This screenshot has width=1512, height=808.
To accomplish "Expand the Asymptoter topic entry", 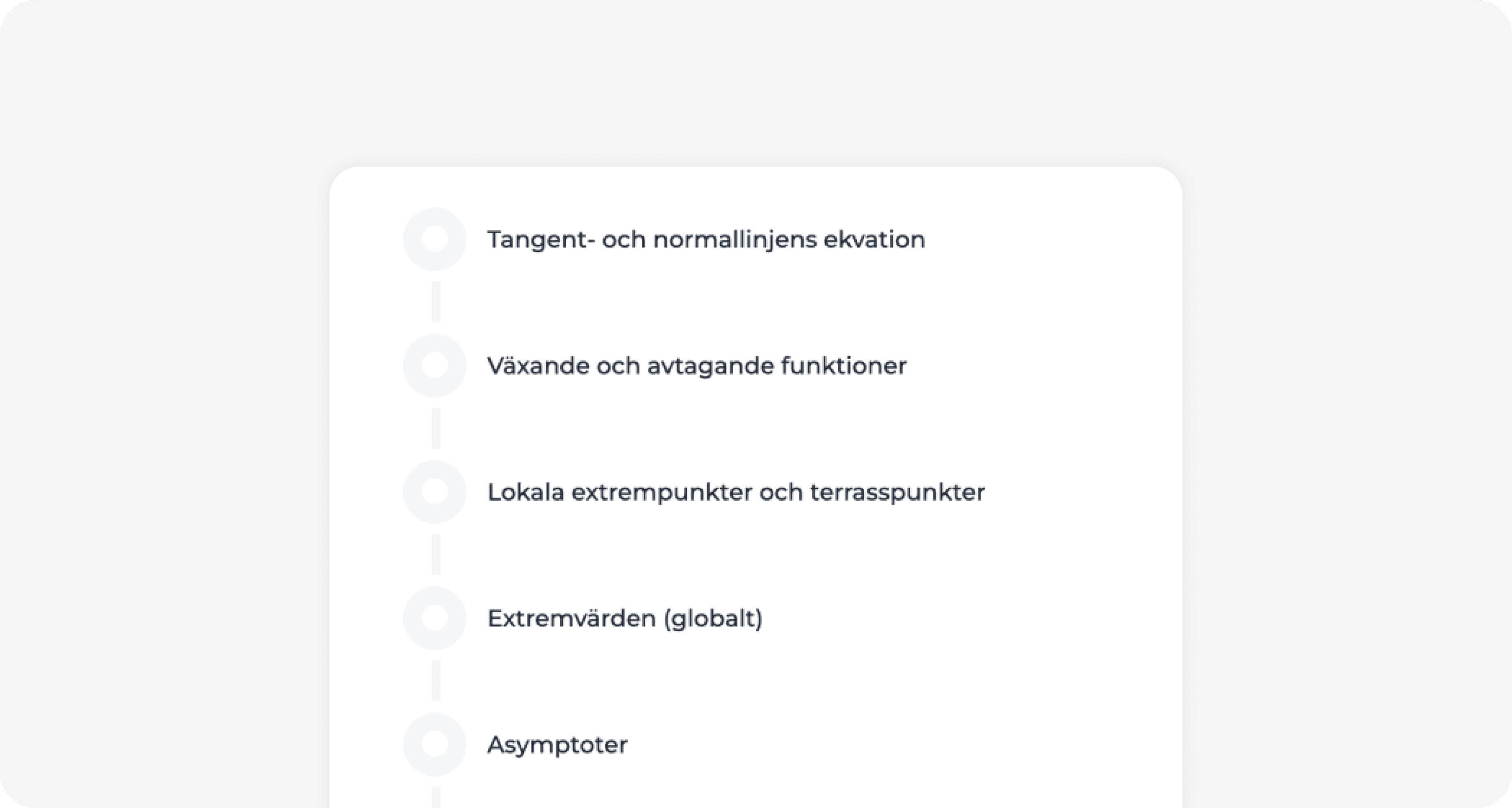I will tap(557, 744).
